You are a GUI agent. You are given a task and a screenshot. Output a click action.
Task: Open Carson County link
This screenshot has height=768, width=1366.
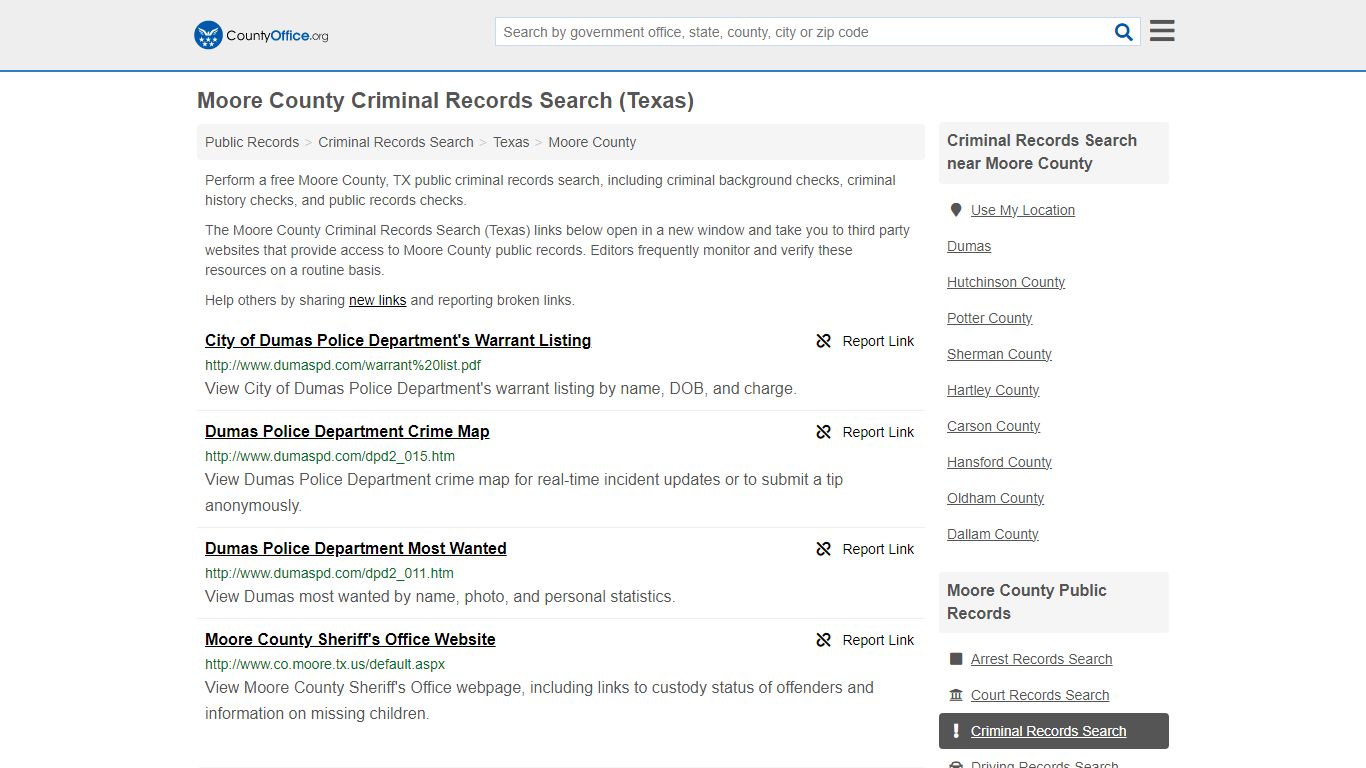coord(994,426)
